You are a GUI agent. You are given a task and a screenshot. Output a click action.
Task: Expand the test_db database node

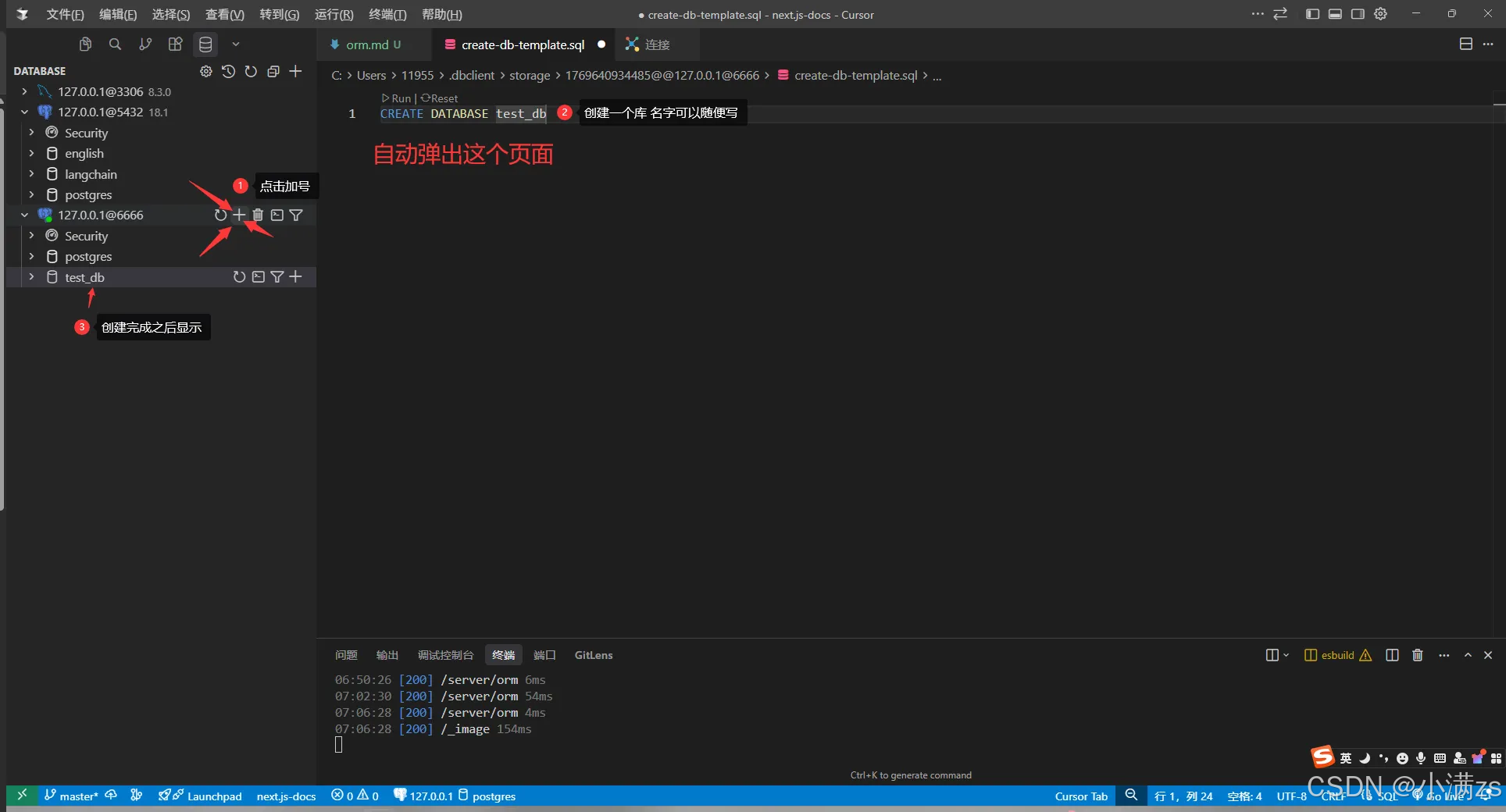pyautogui.click(x=31, y=277)
